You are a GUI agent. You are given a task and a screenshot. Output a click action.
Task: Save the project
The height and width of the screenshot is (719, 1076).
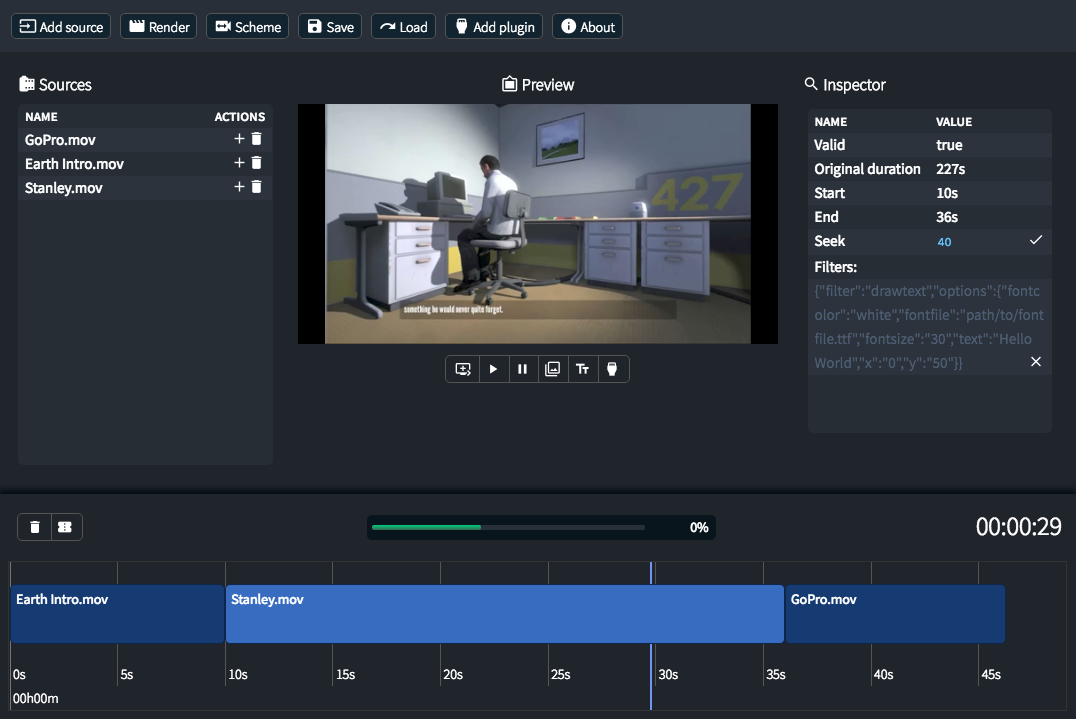(x=330, y=27)
